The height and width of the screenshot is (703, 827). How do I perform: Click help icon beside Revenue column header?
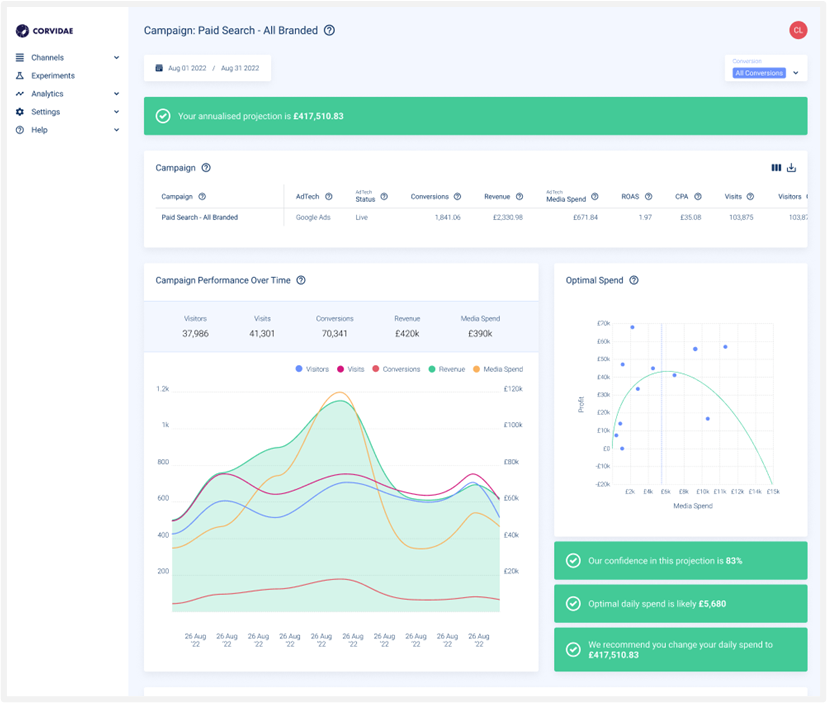[x=520, y=197]
